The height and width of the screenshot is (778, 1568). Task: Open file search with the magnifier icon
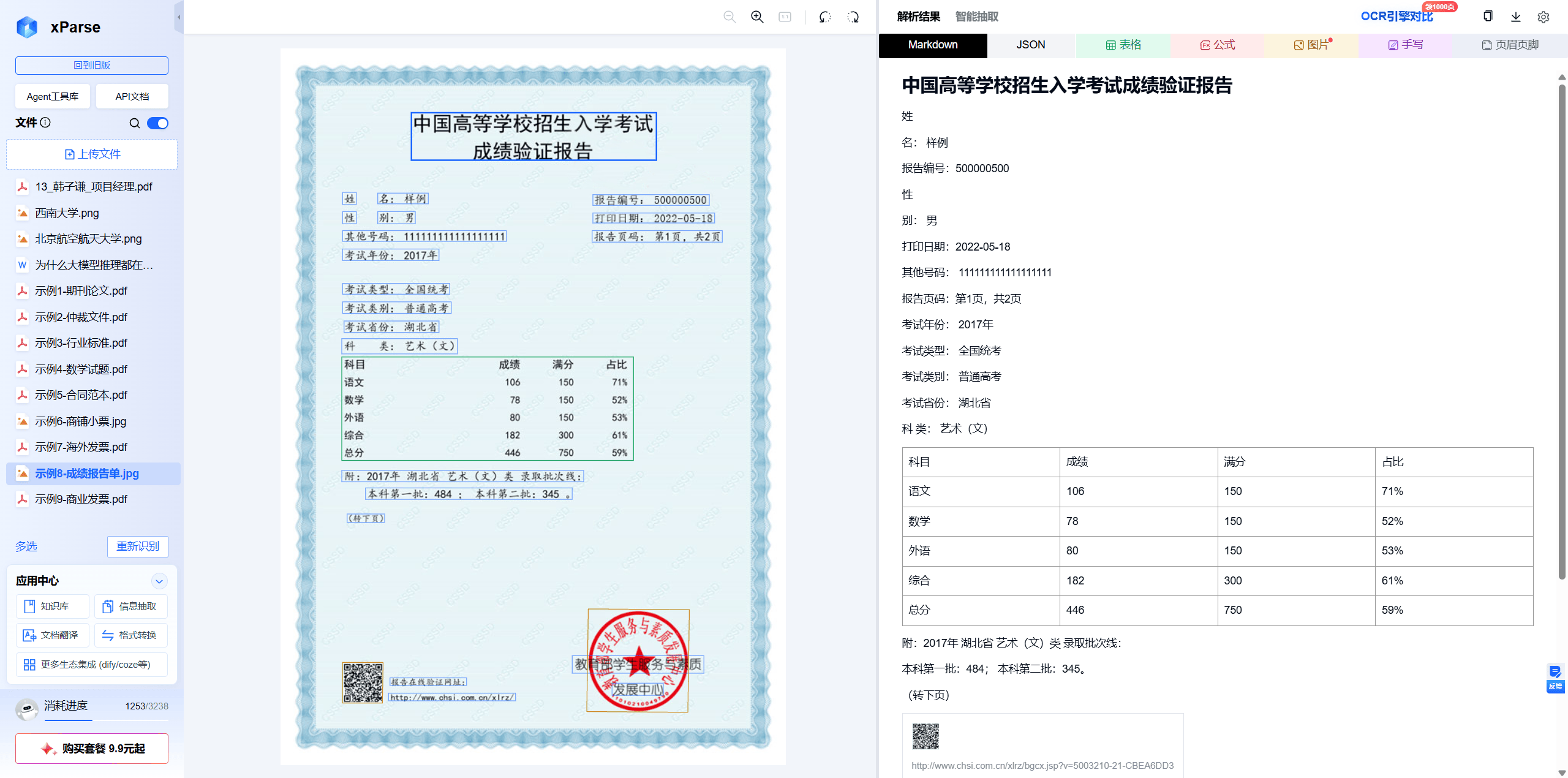click(135, 123)
